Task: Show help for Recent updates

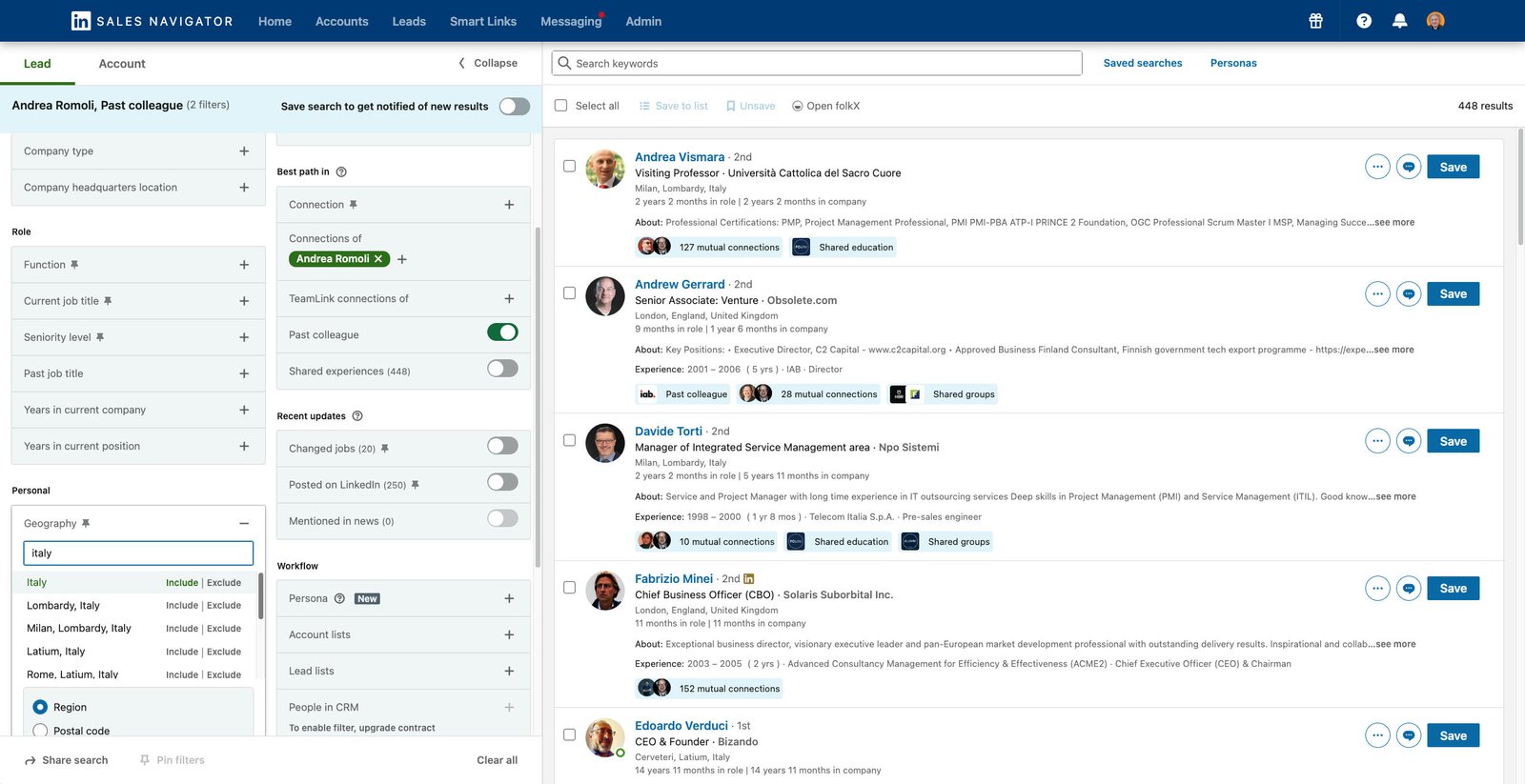Action: tap(357, 416)
